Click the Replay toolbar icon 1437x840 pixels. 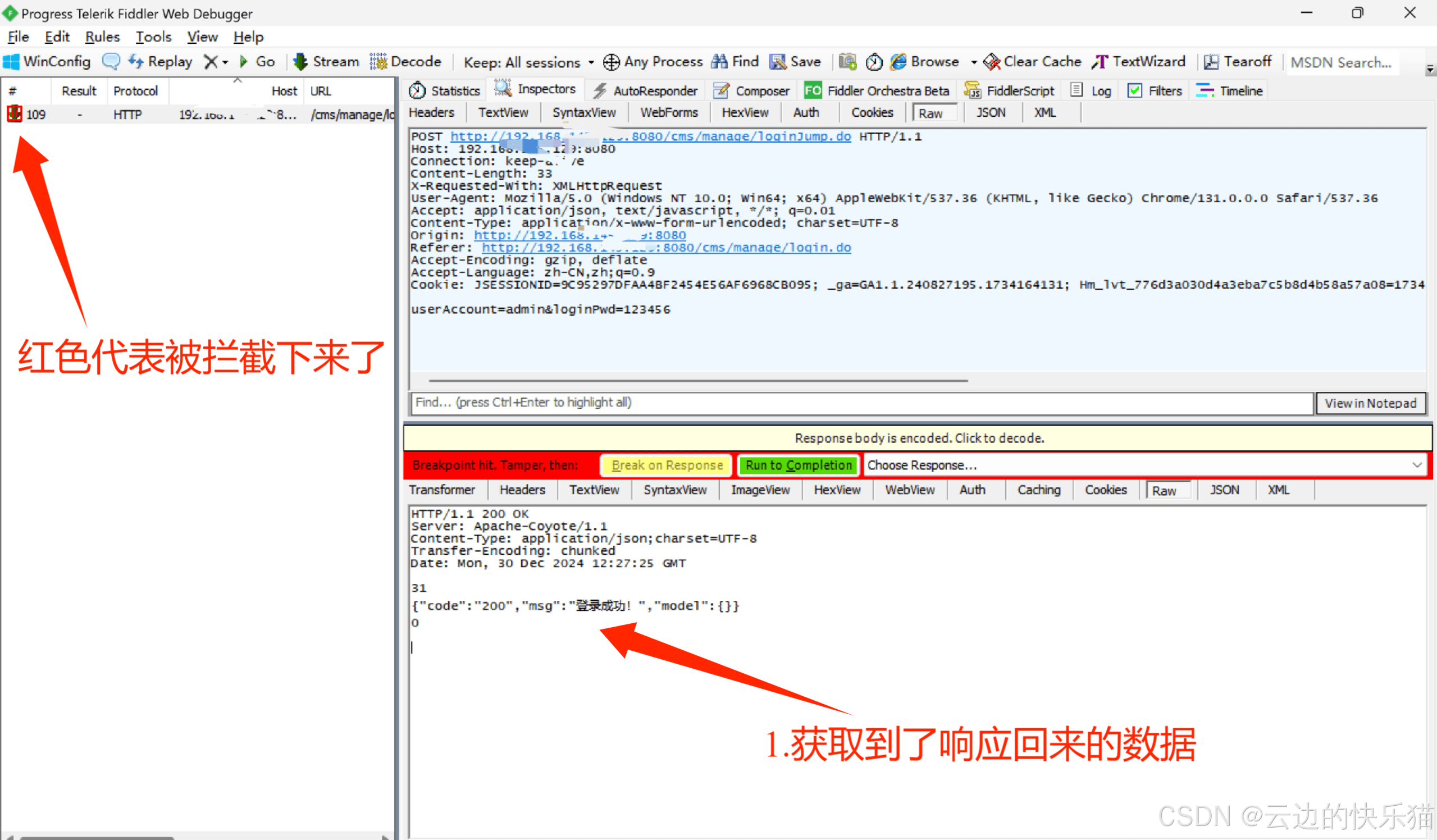[136, 62]
